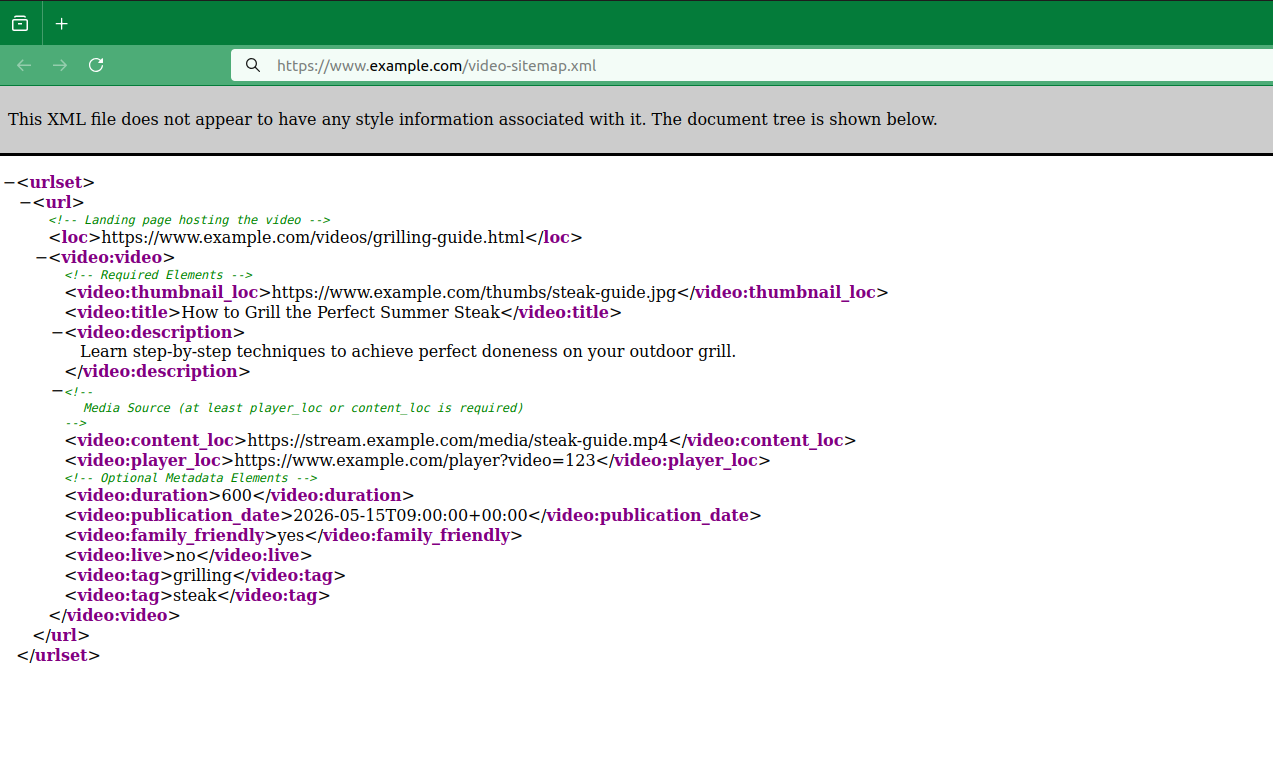
Task: Click the opening loc tag
Action: click(x=75, y=238)
